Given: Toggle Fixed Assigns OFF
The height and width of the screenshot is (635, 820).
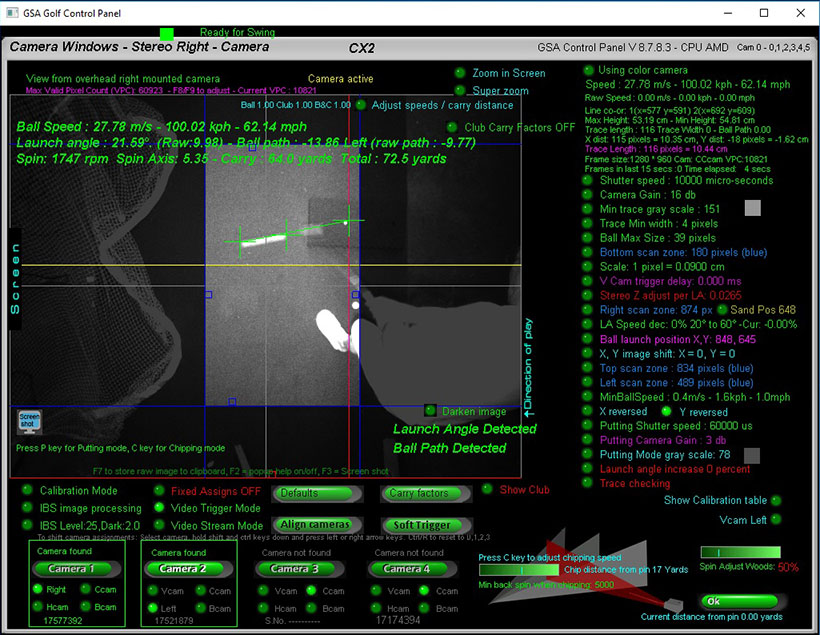Looking at the screenshot, I should click(159, 491).
